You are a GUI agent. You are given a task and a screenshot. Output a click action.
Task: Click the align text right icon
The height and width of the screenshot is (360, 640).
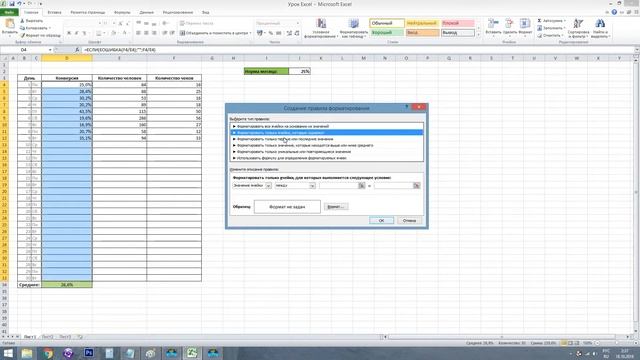(154, 33)
